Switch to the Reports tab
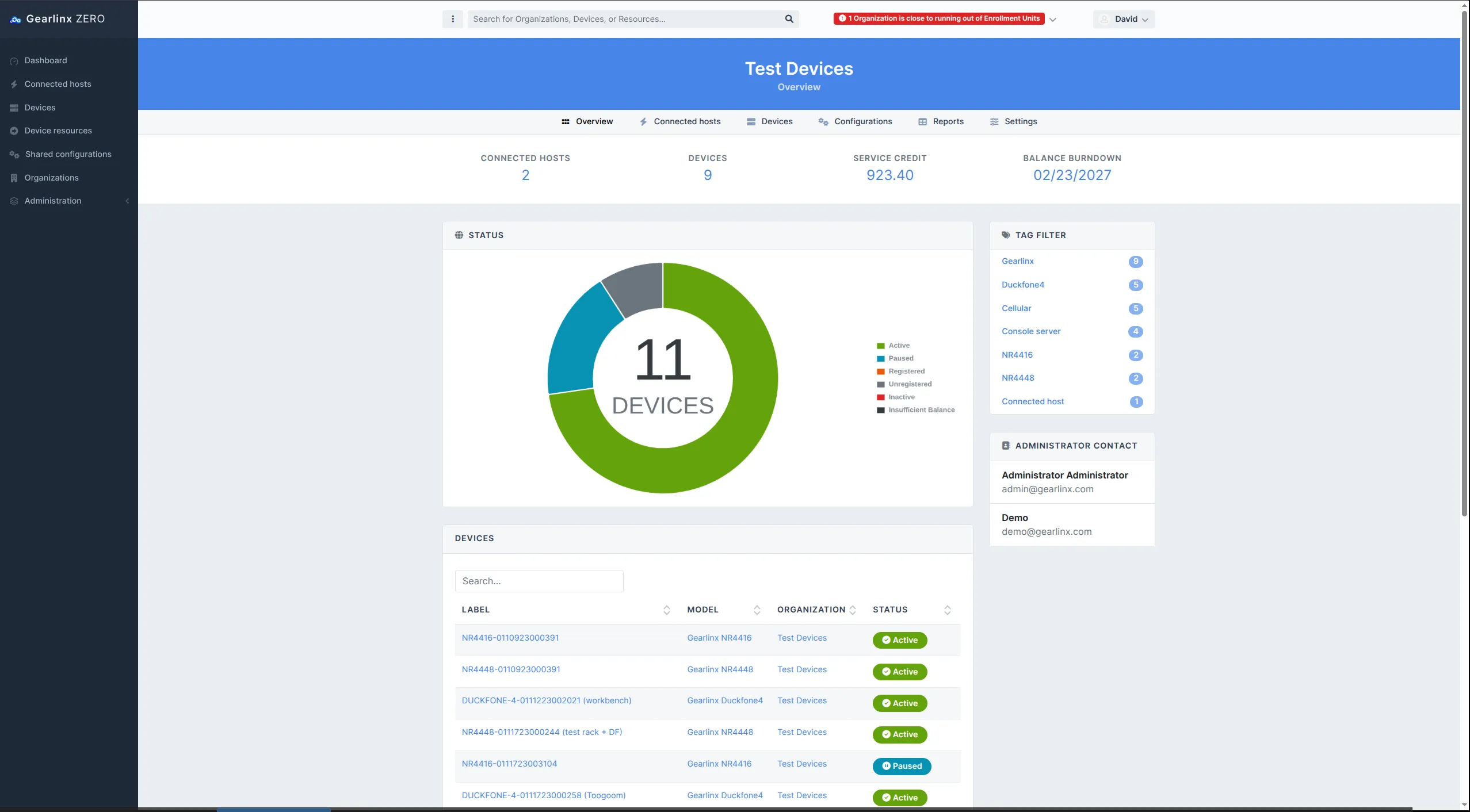Viewport: 1470px width, 812px height. (x=941, y=121)
